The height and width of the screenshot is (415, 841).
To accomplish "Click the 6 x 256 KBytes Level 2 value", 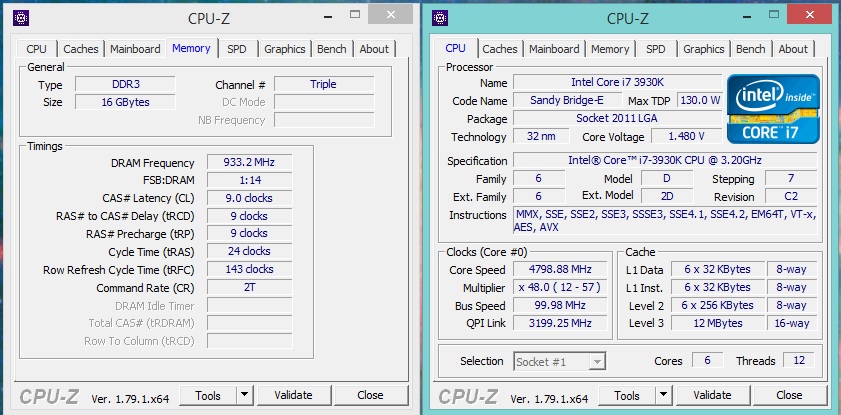I will coord(718,305).
